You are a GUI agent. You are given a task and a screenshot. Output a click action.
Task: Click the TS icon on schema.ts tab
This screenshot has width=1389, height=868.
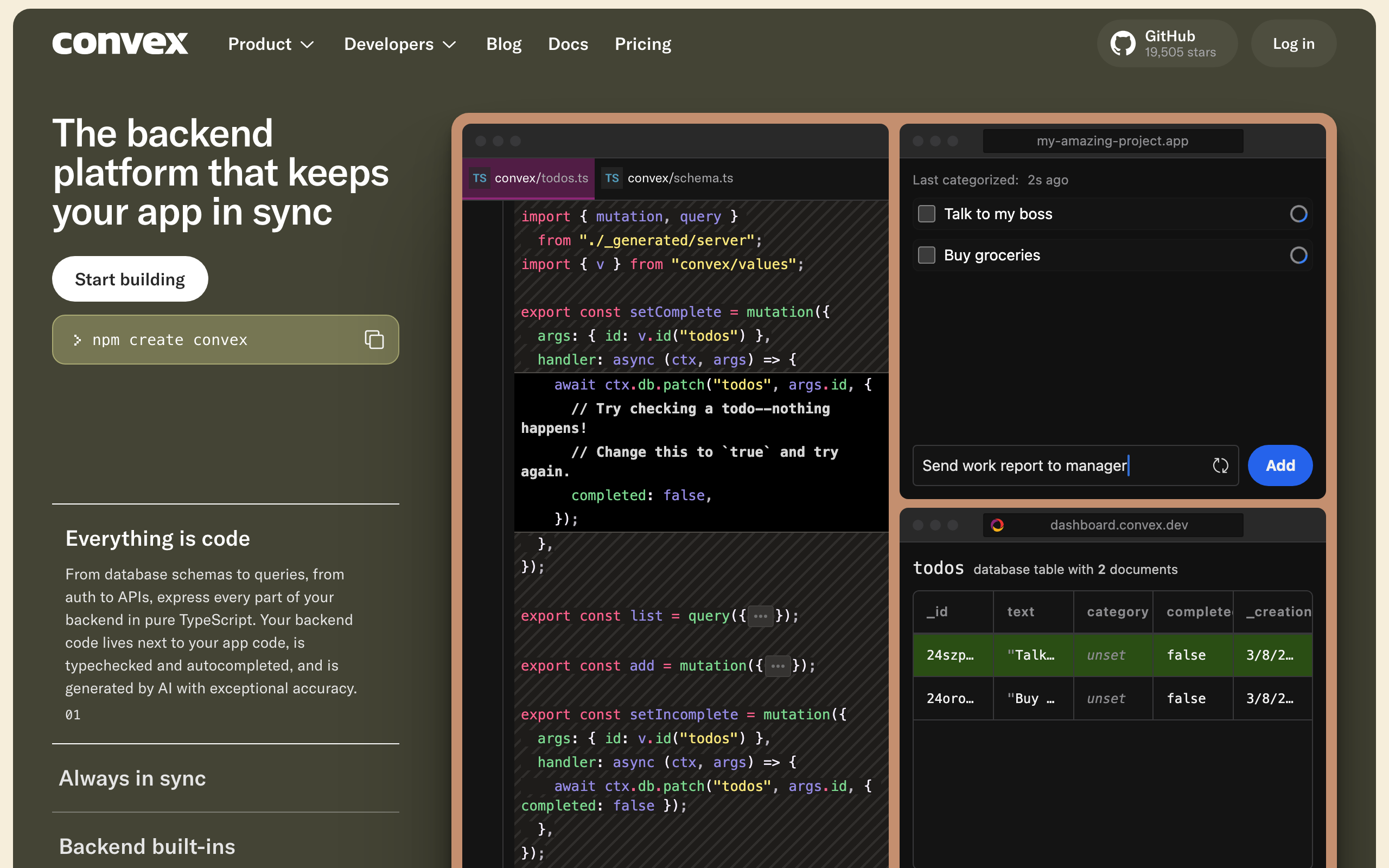pyautogui.click(x=612, y=178)
